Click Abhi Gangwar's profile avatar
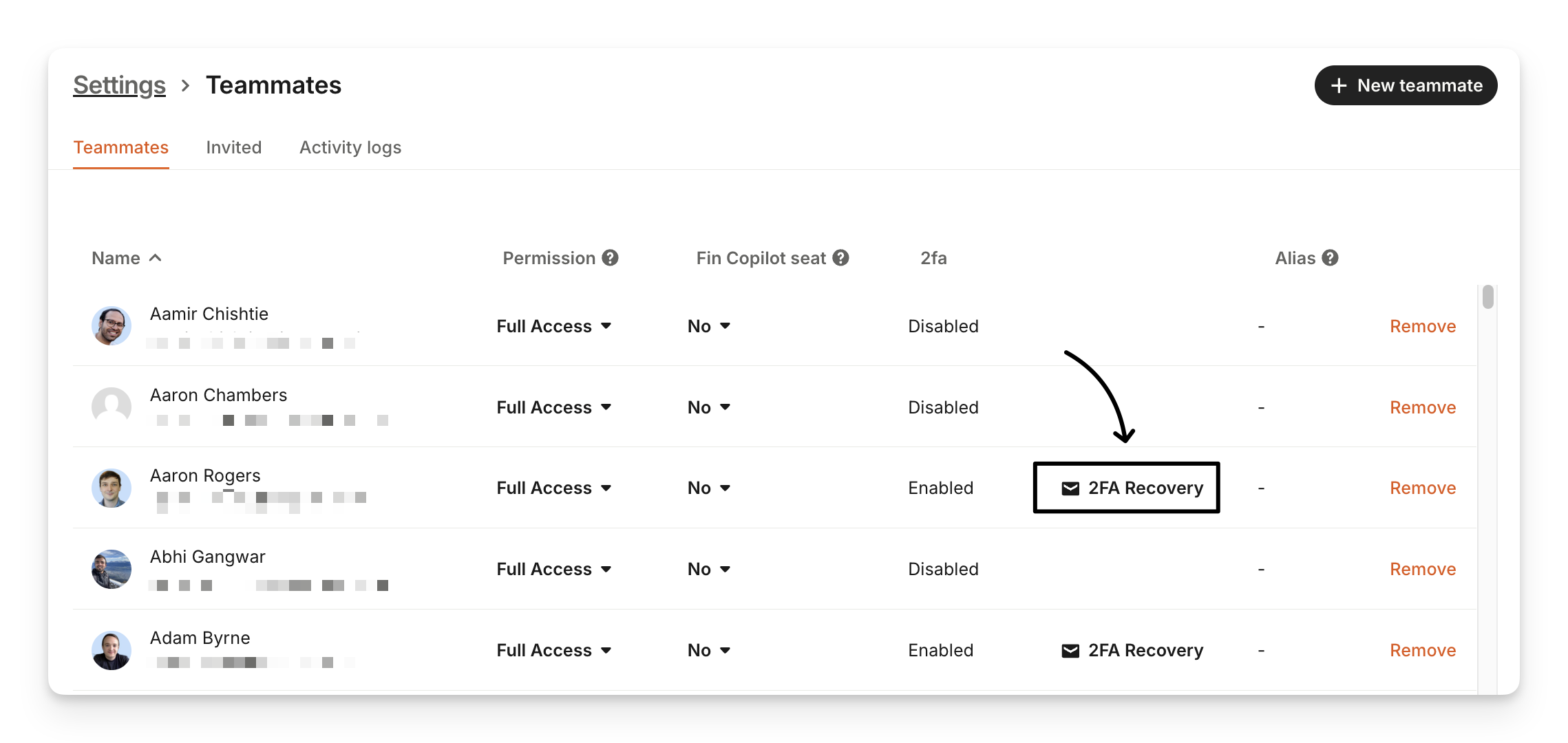 112,569
